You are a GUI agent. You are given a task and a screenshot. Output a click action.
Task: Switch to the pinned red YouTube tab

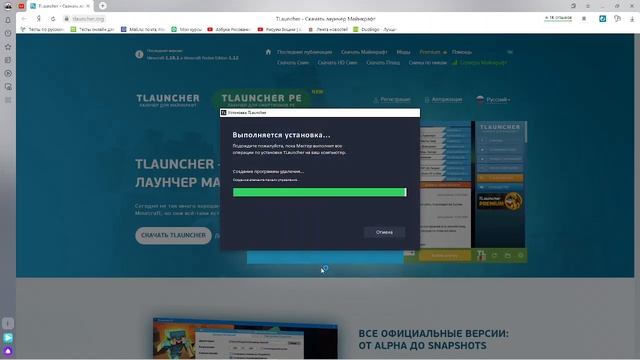tap(21, 6)
